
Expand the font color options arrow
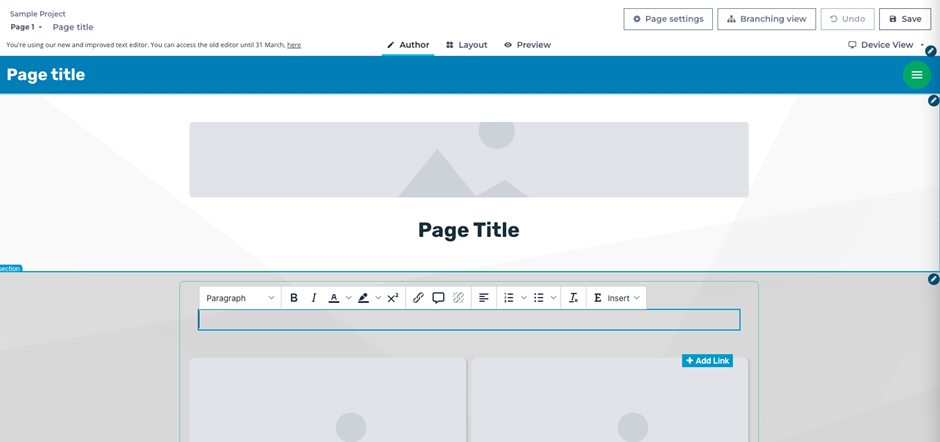[348, 298]
